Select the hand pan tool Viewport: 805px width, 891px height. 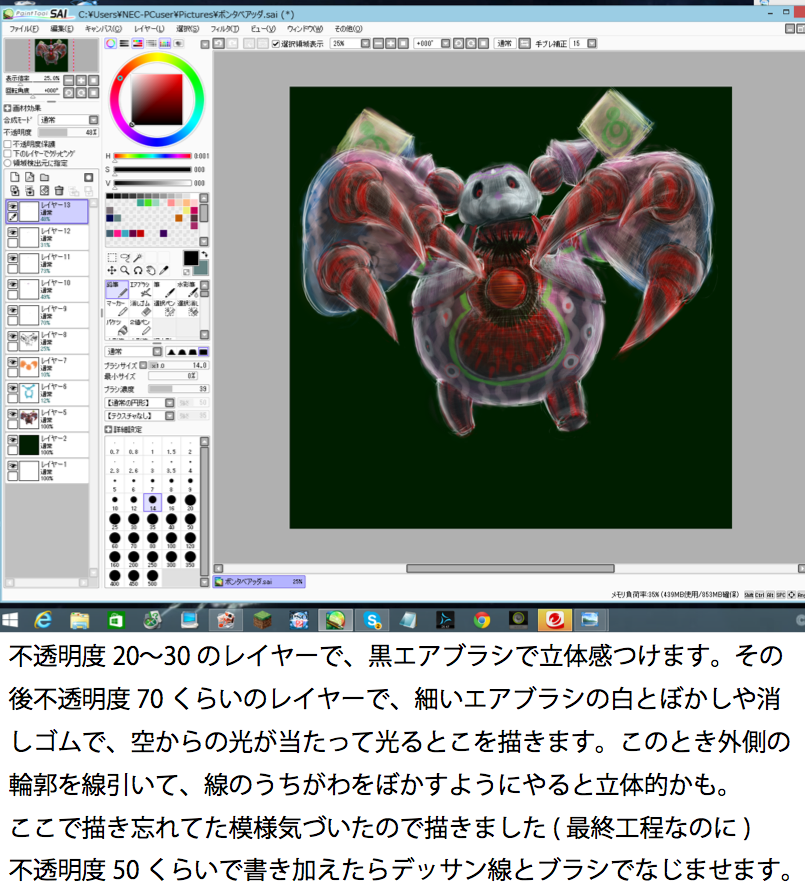[151, 270]
